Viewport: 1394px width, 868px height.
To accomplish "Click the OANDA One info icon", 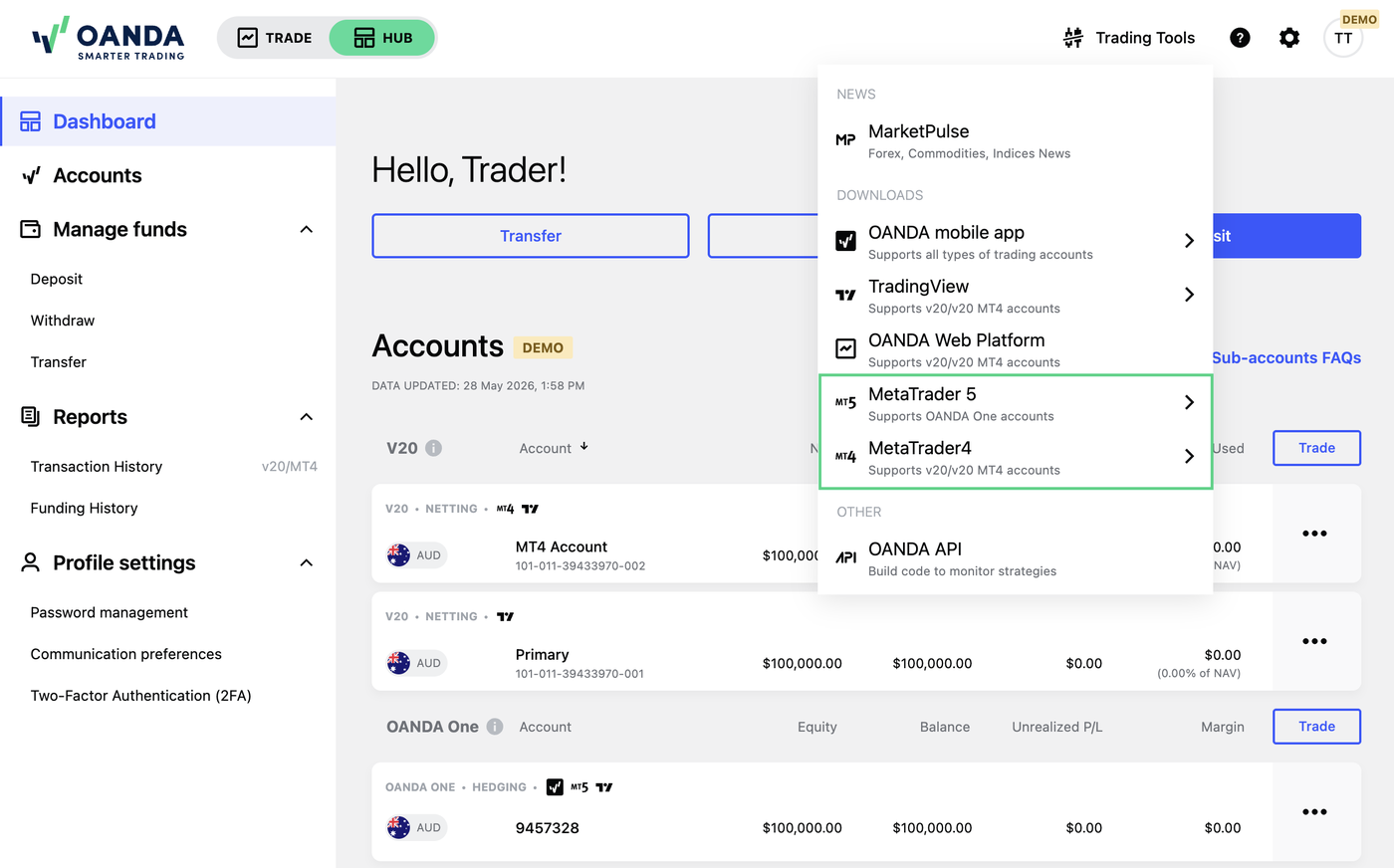I will click(495, 727).
